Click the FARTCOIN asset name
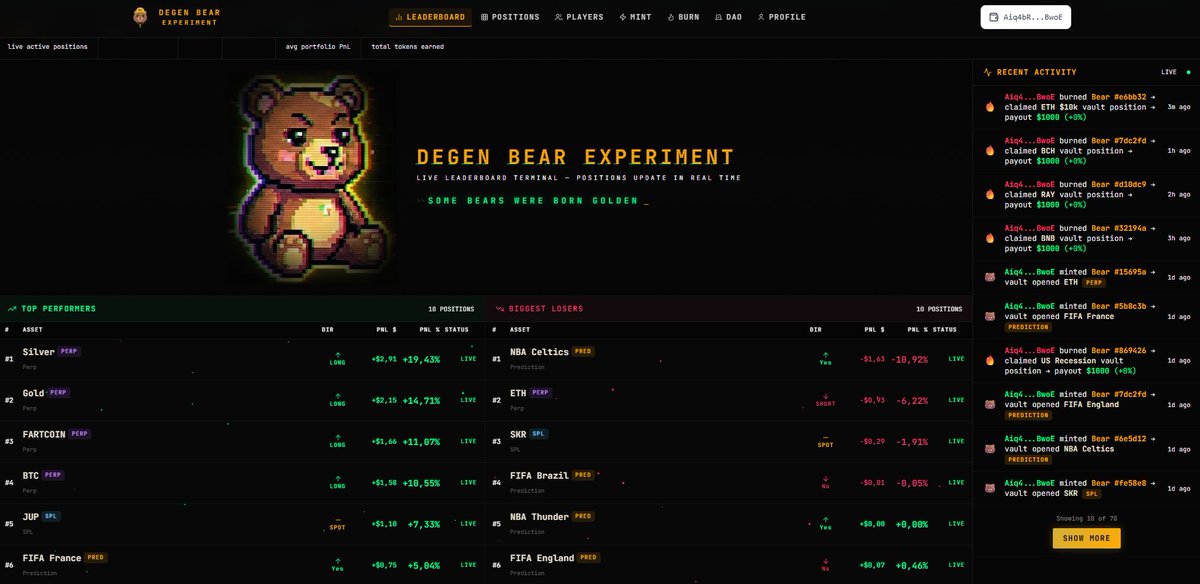Screen dimensions: 1200x584 pyautogui.click(x=43, y=434)
